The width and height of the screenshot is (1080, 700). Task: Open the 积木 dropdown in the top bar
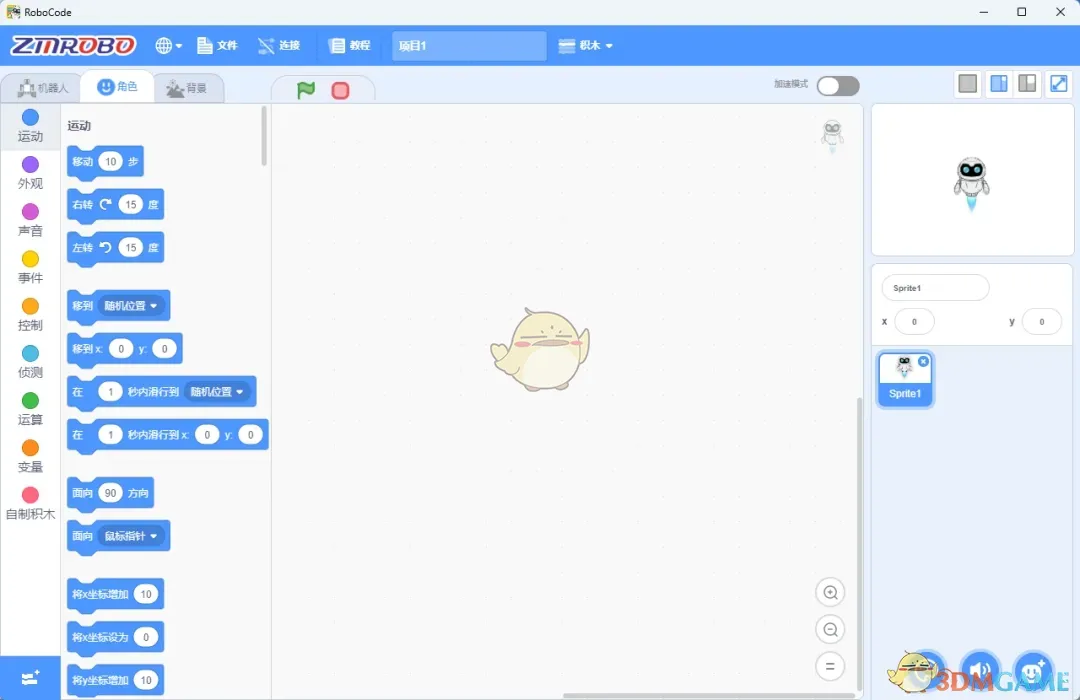pyautogui.click(x=586, y=45)
